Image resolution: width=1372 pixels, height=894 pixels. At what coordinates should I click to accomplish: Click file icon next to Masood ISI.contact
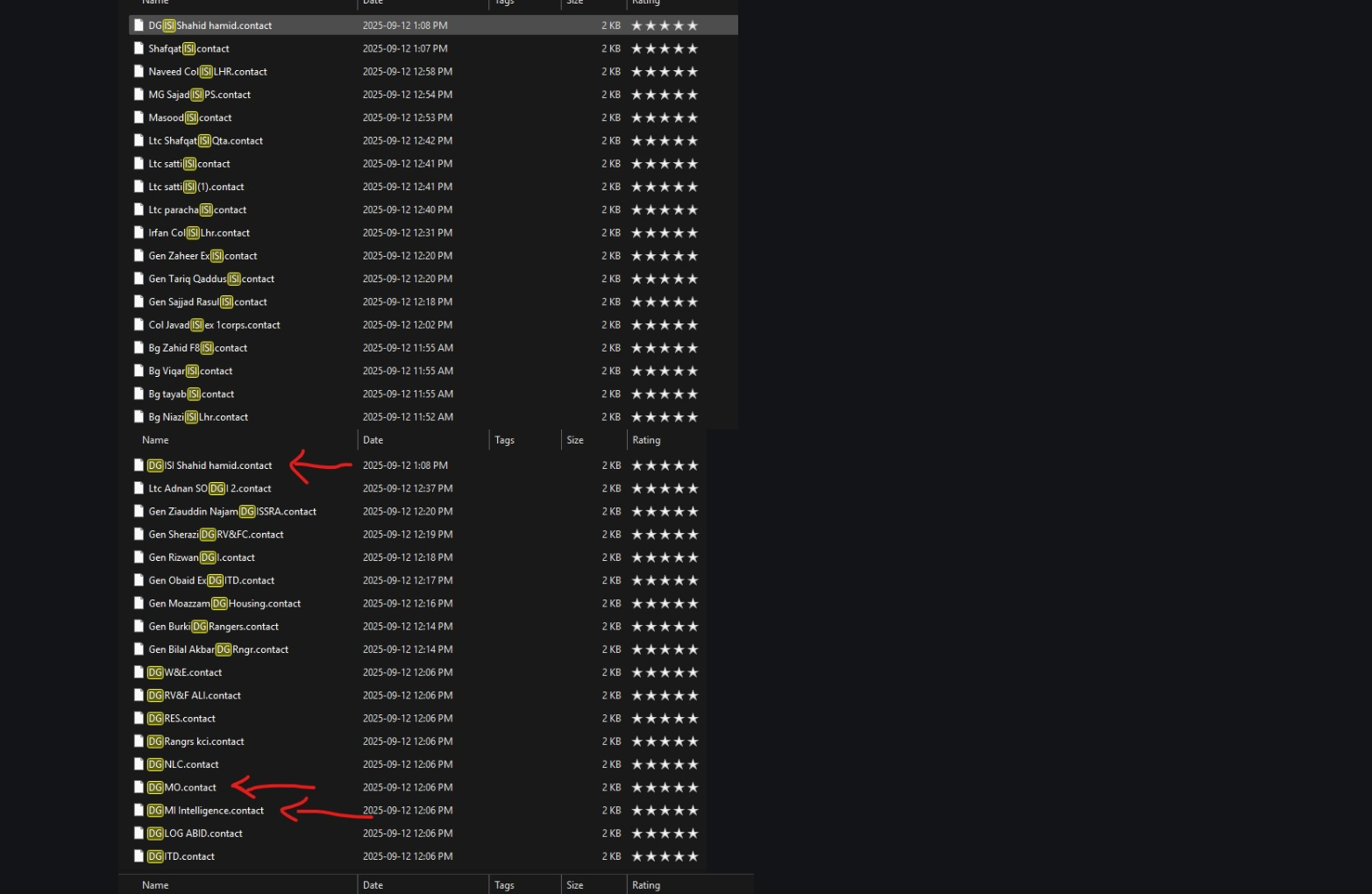[139, 117]
